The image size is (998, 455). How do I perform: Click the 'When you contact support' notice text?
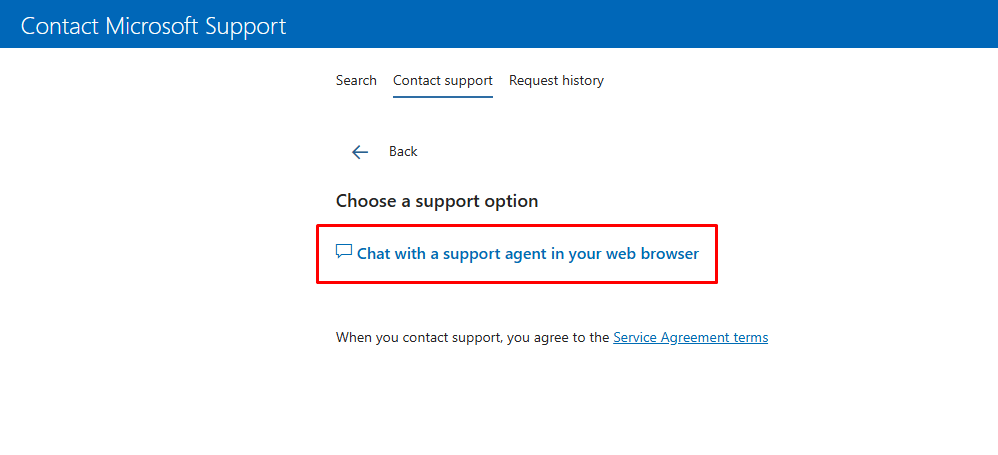pyautogui.click(x=473, y=337)
